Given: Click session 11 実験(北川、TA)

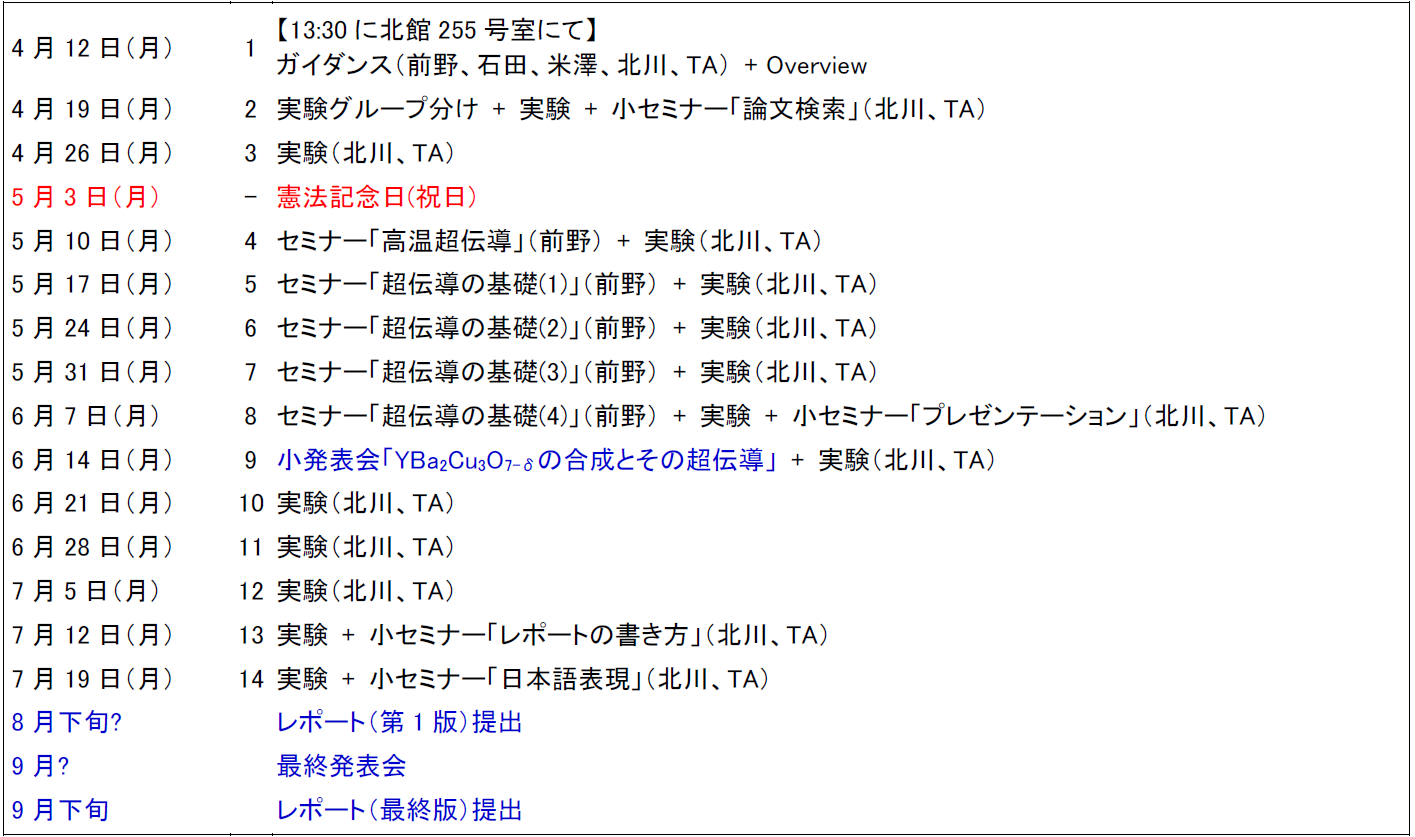Looking at the screenshot, I should click(x=366, y=547).
